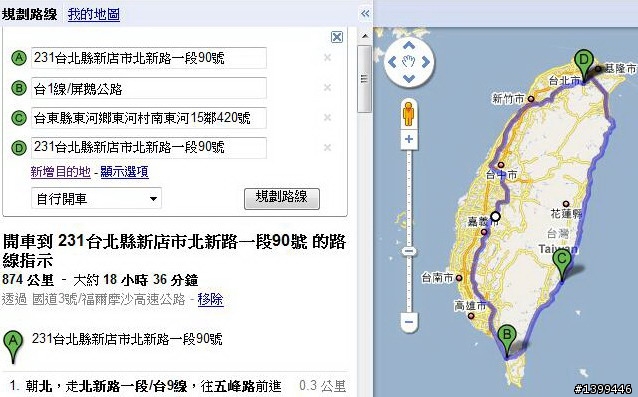Viewport: 638px width, 397px height.
Task: Close the directions form with X box icon
Action: (x=337, y=37)
